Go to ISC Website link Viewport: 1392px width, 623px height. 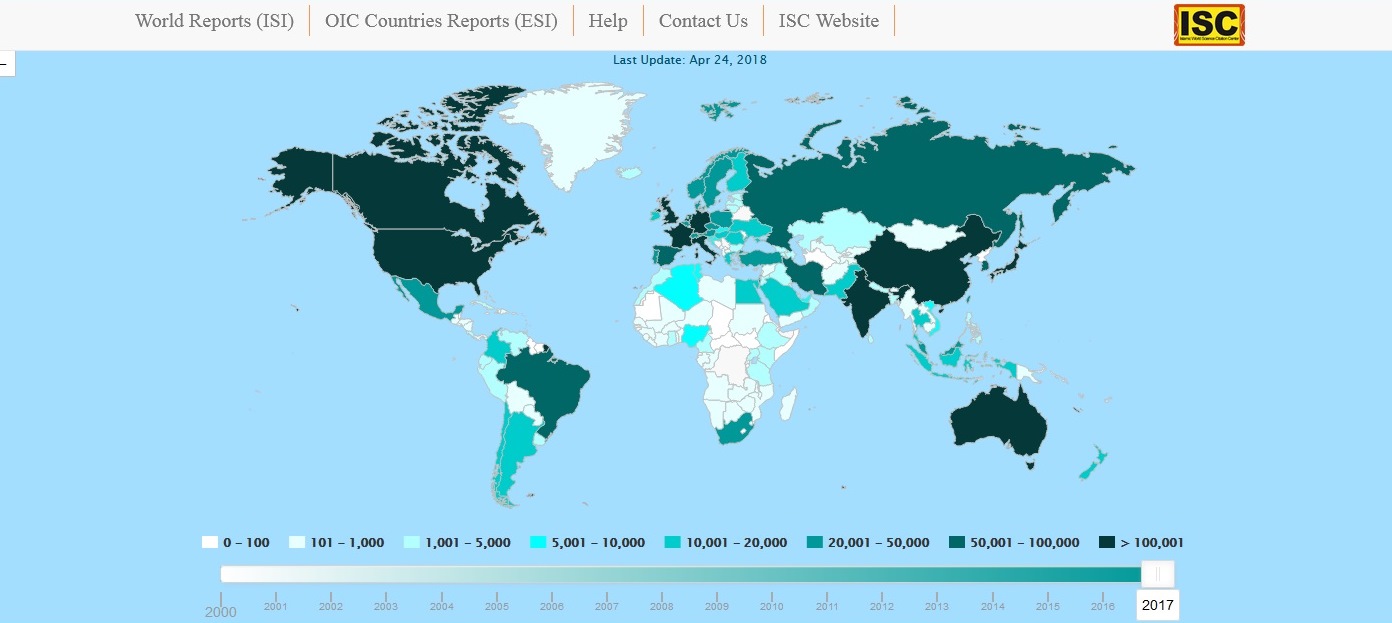[x=828, y=21]
